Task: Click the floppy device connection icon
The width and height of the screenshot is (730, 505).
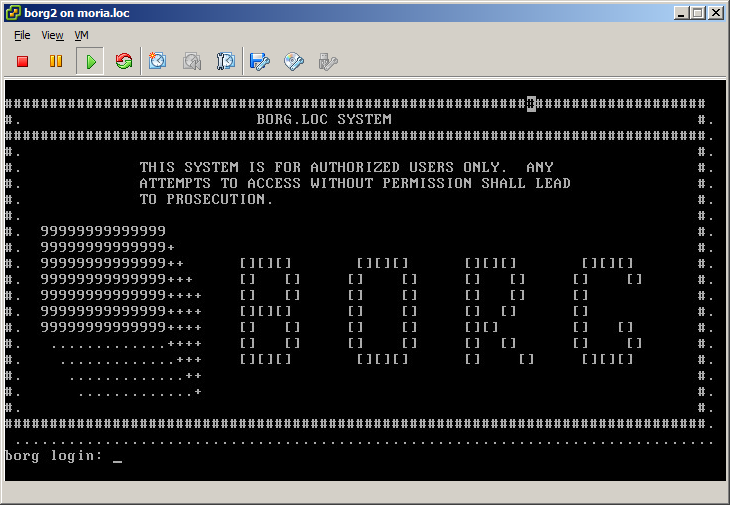Action: (260, 61)
